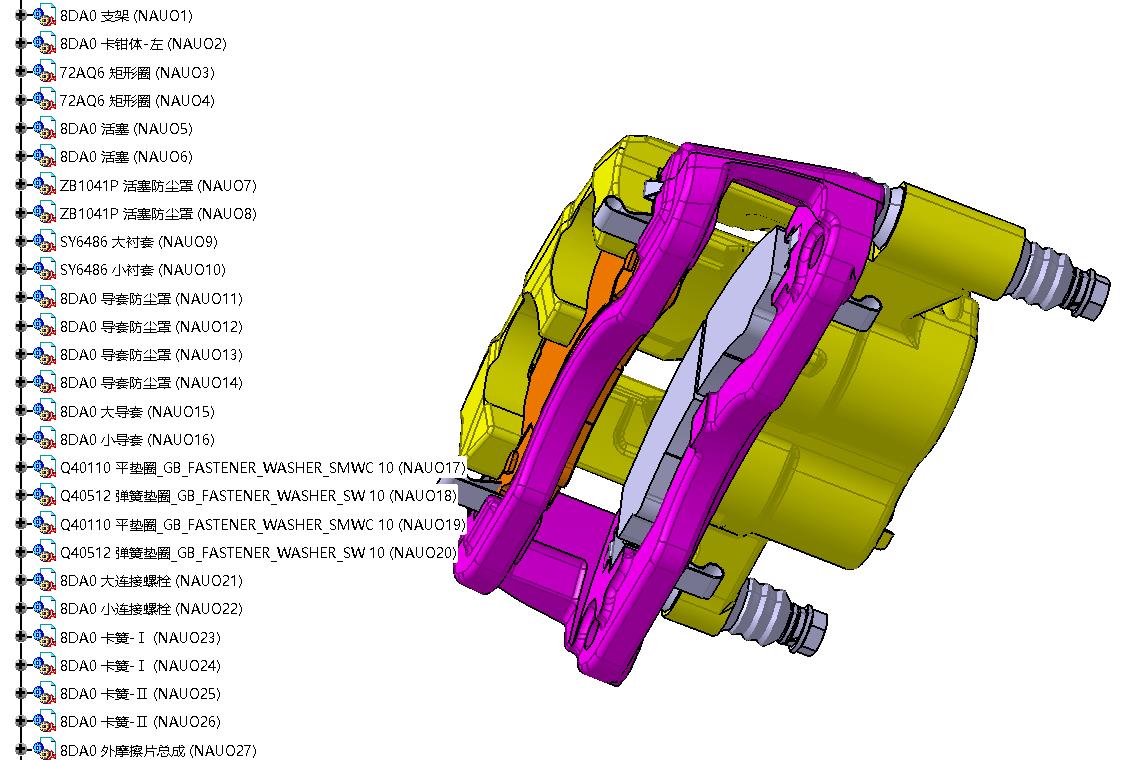
Task: Expand the 8DA0 支架 (NAUO1) node
Action: pos(20,15)
